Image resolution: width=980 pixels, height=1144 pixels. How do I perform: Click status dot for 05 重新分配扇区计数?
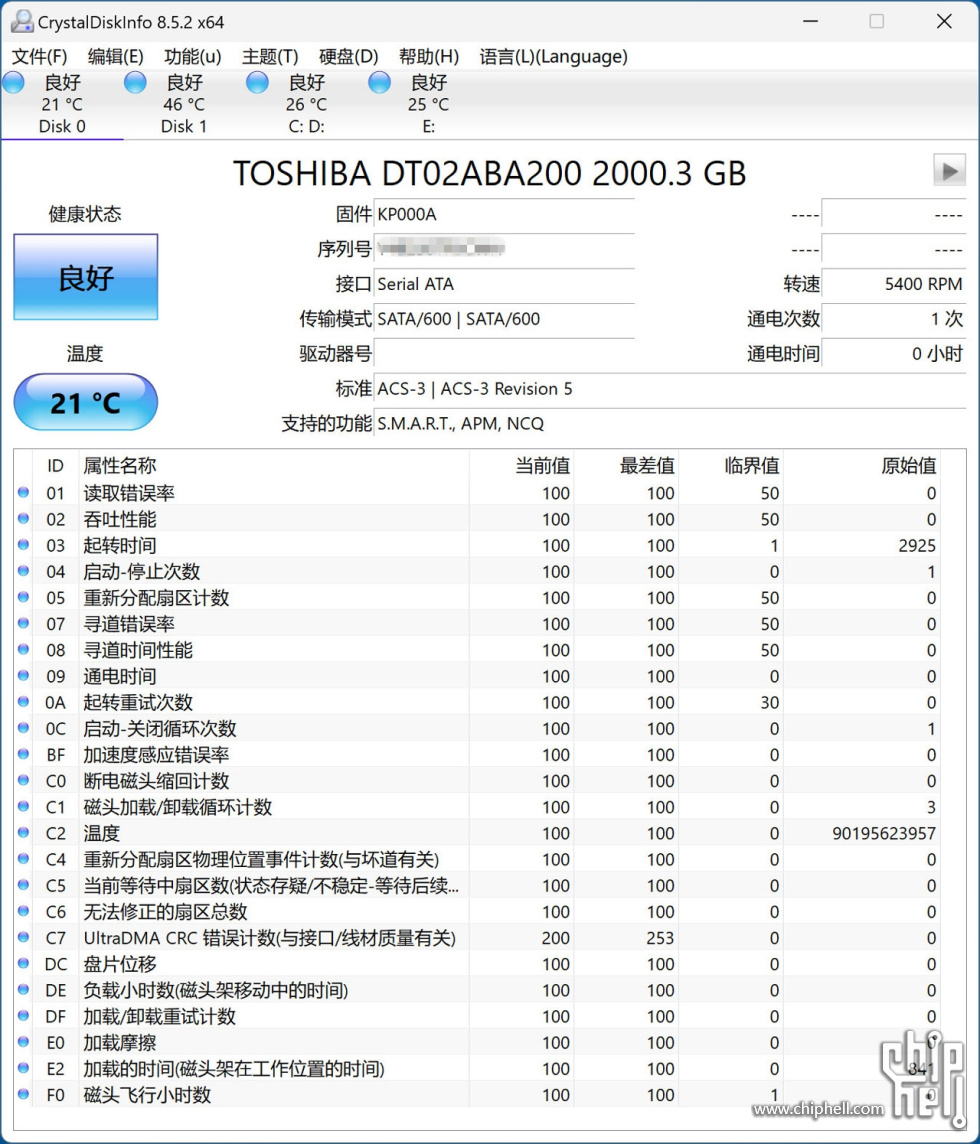click(x=23, y=597)
